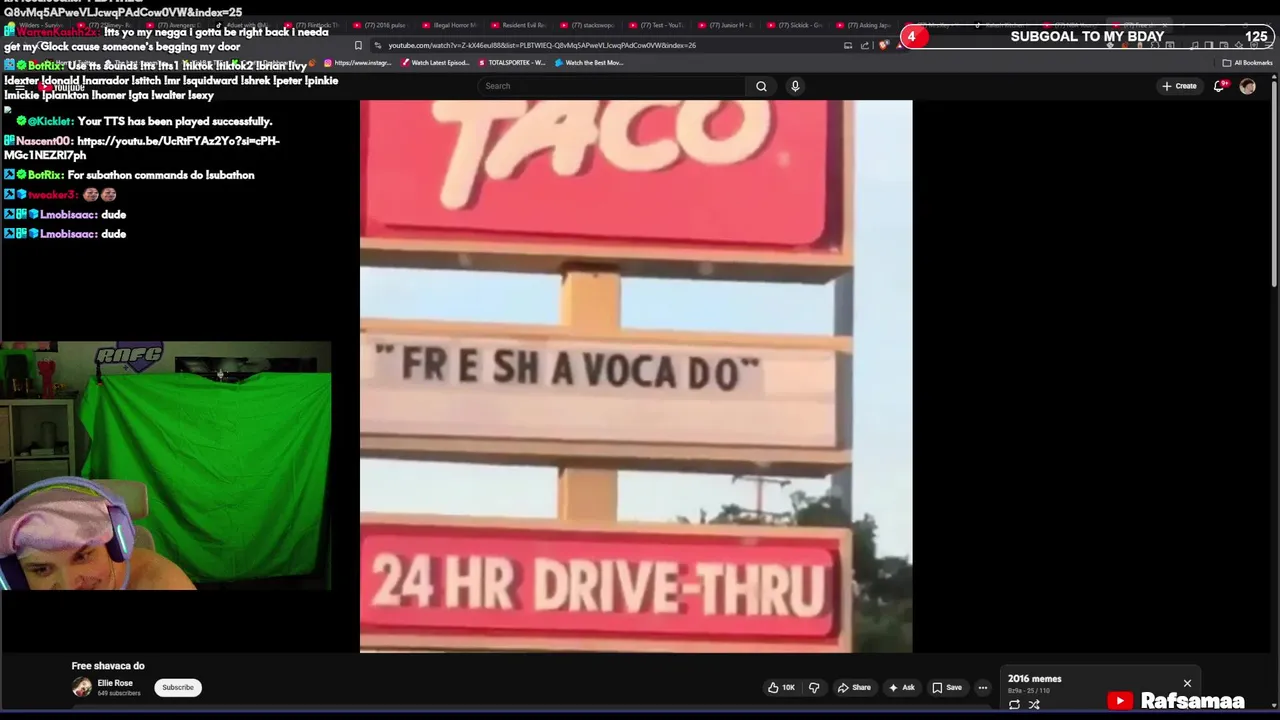Share the current video

pyautogui.click(x=854, y=687)
